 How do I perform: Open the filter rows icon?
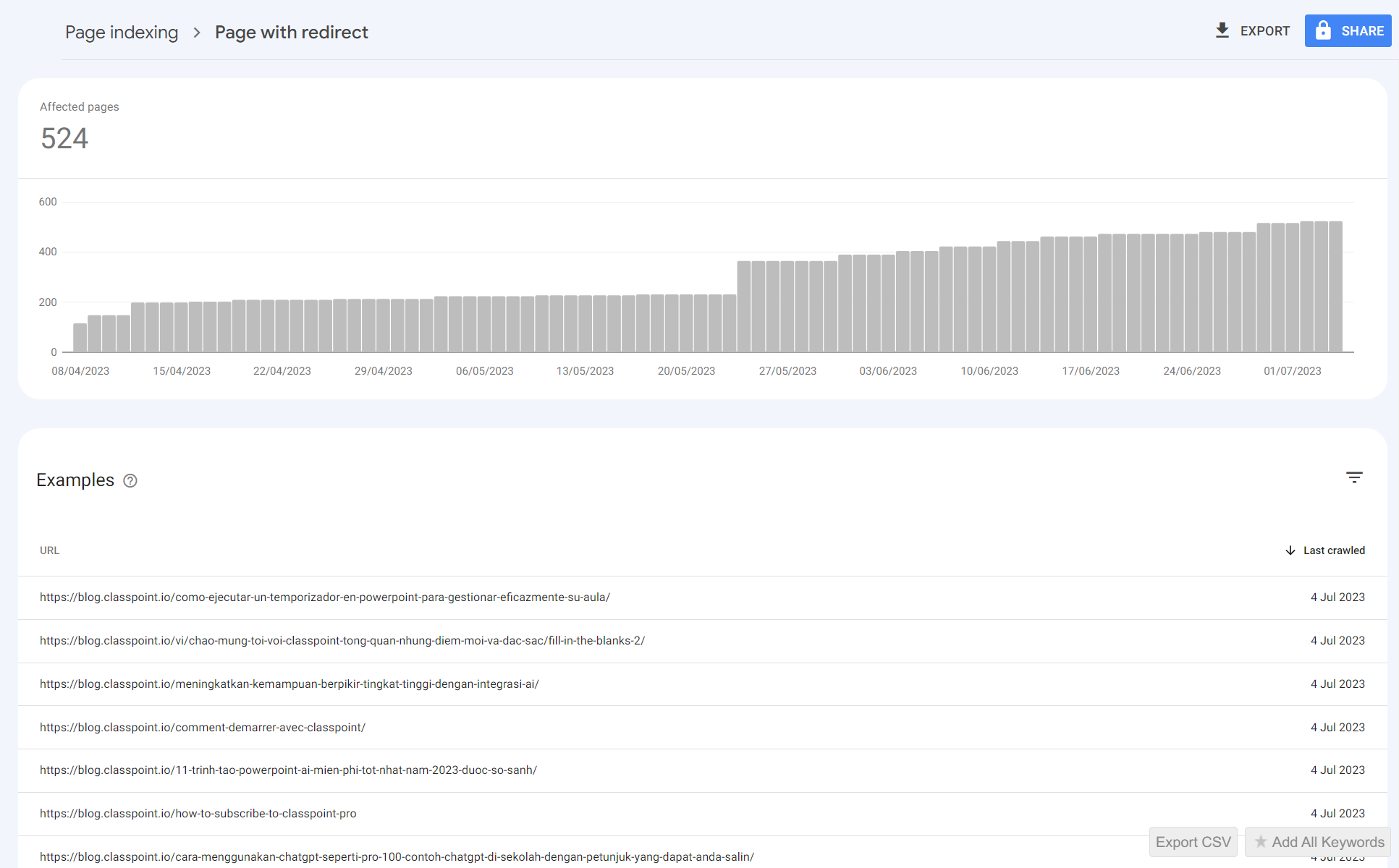click(1354, 477)
